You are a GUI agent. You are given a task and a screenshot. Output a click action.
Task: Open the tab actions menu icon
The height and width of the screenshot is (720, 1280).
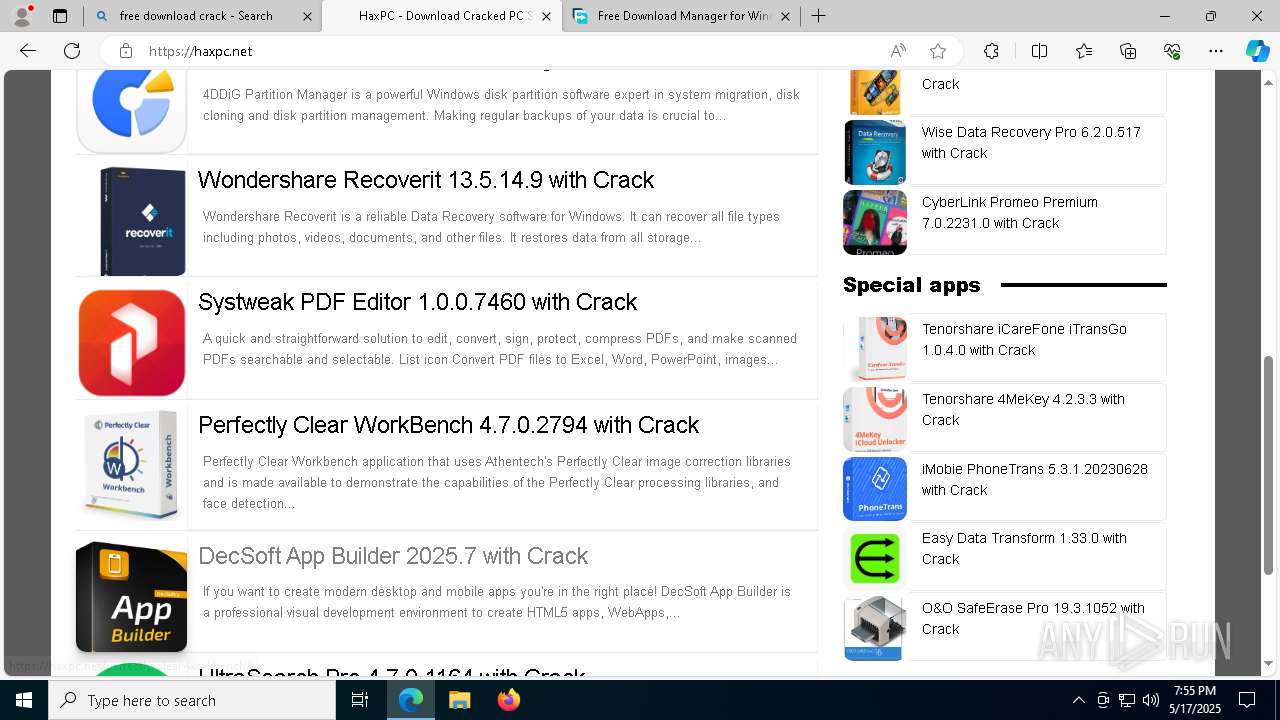click(60, 16)
